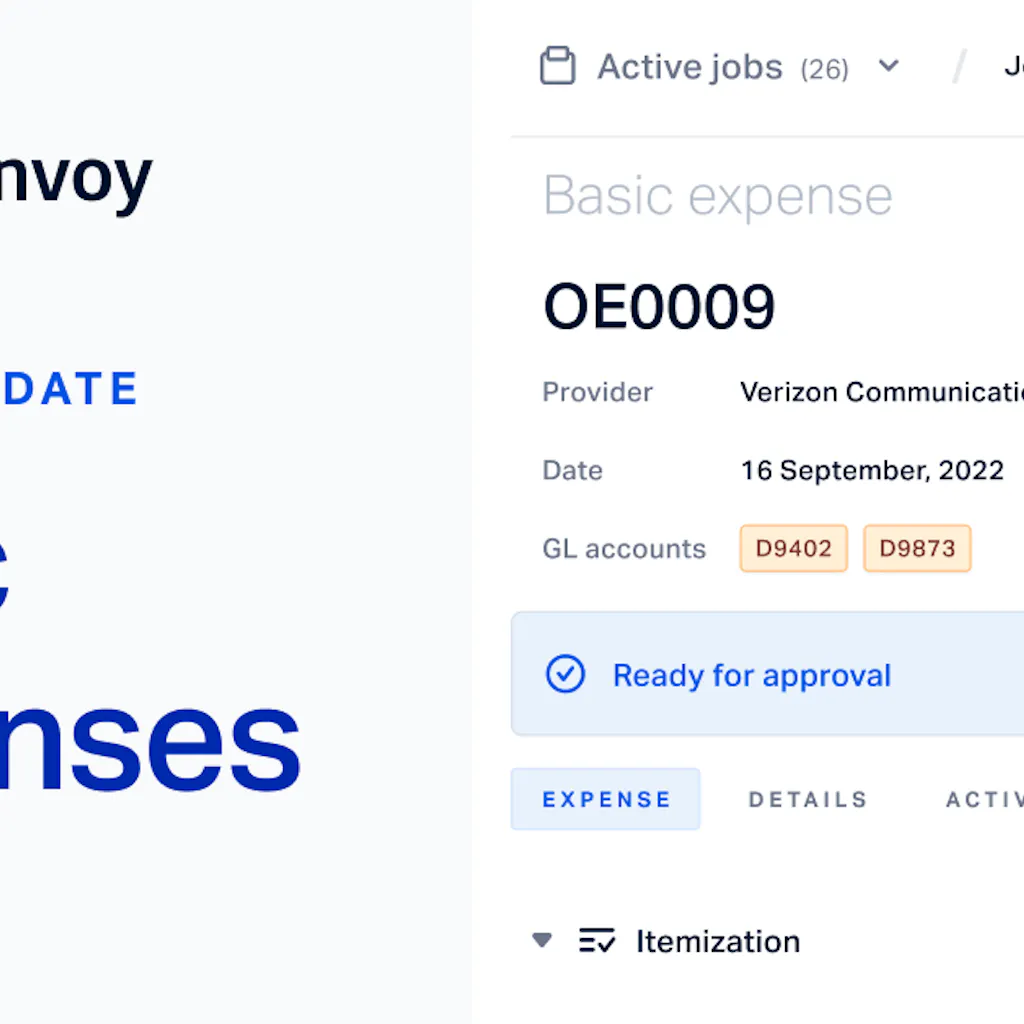Switch to the DETAILS tab
The height and width of the screenshot is (1024, 1024).
(x=807, y=799)
